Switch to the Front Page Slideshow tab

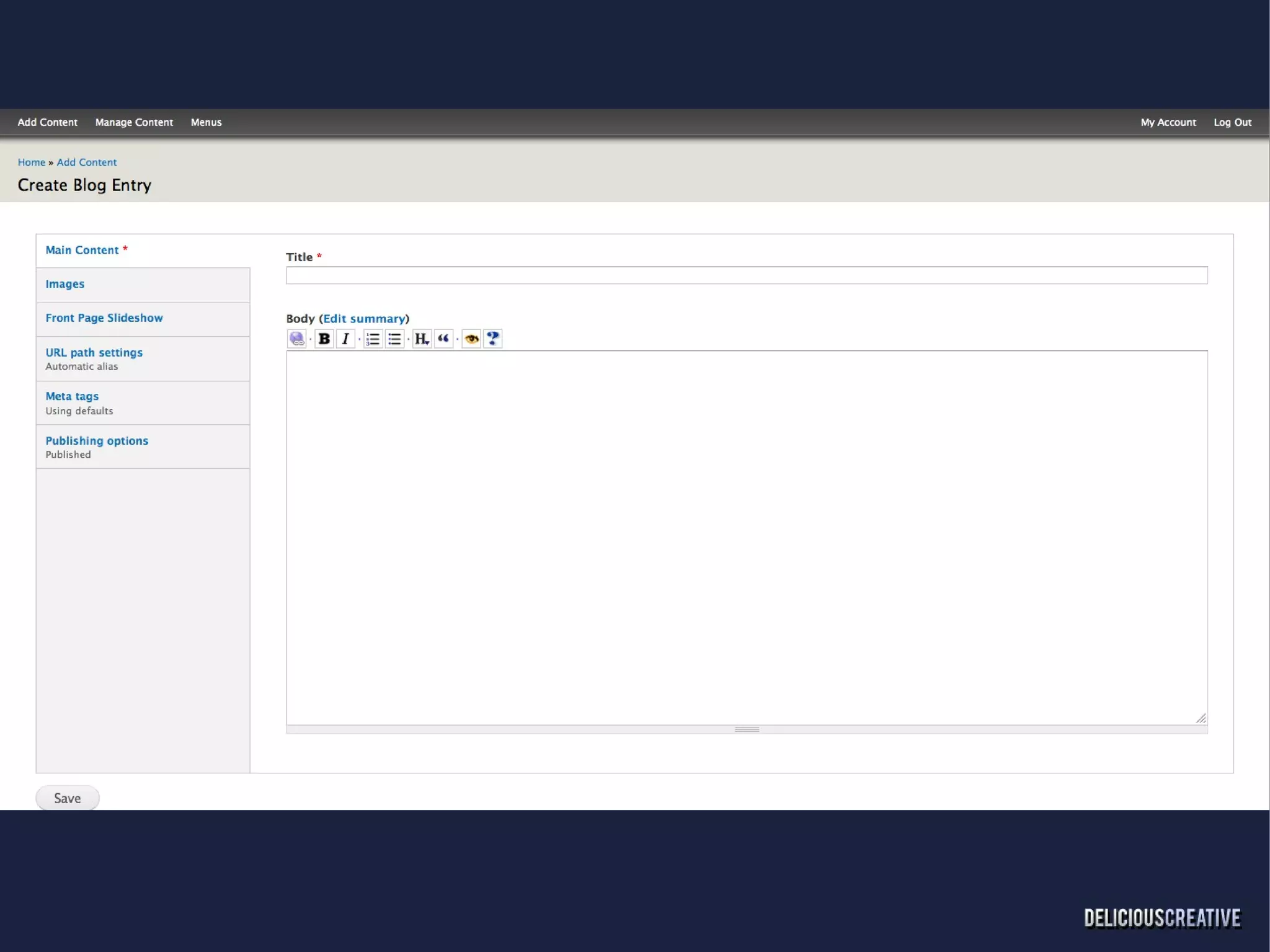point(104,318)
